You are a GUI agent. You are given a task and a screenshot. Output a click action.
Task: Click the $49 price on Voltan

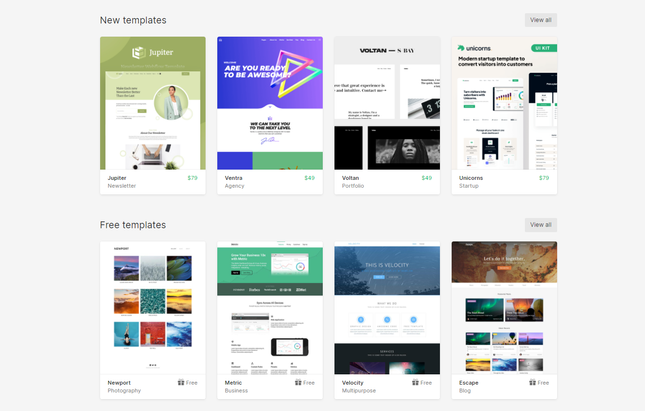[x=427, y=178]
